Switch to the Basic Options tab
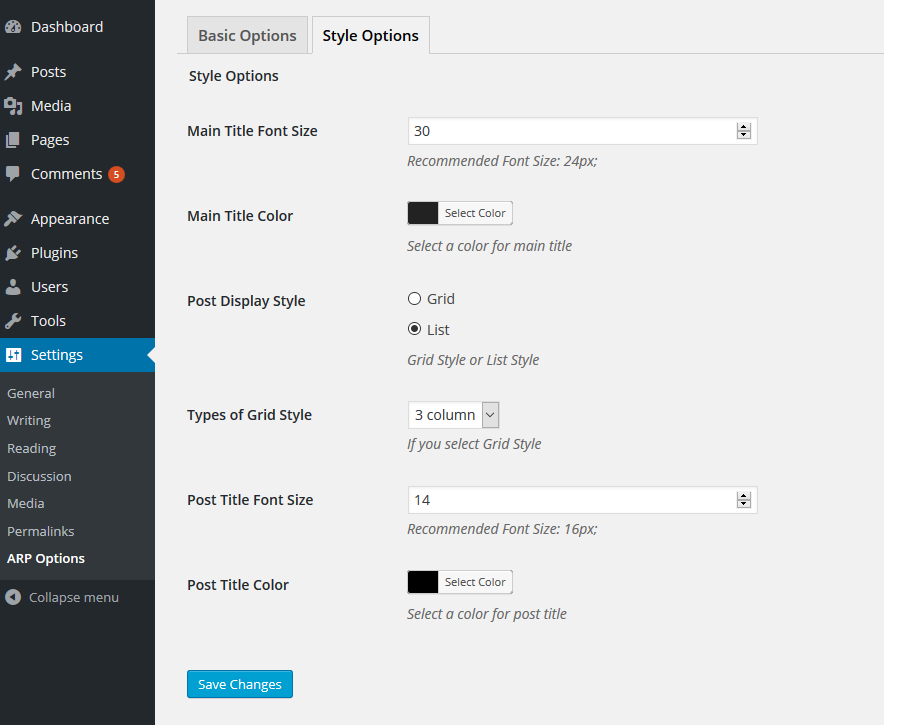900x725 pixels. (x=247, y=36)
